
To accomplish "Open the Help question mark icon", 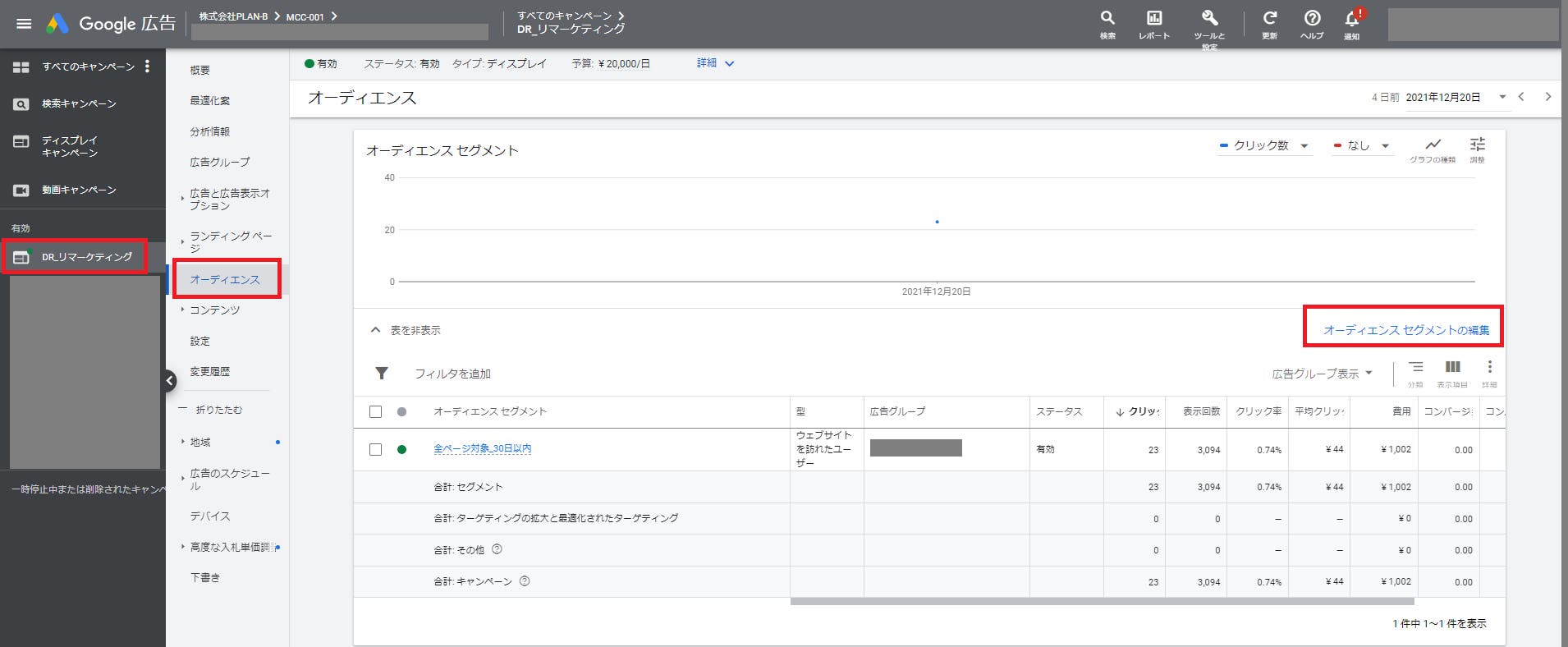I will pos(1312,19).
